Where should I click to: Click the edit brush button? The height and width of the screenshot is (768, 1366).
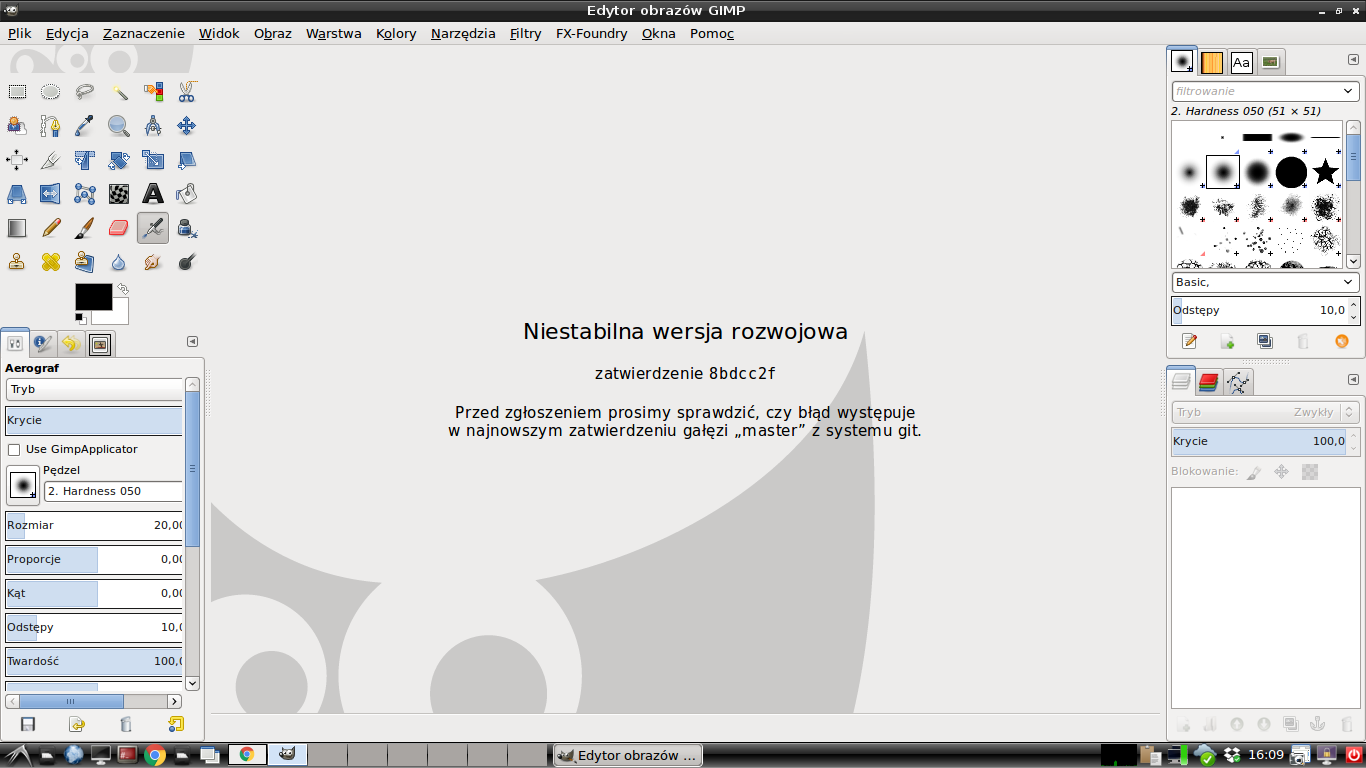1189,342
